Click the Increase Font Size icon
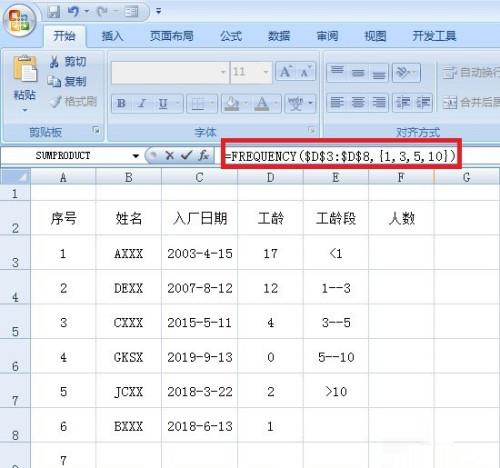Viewport: 500px width, 468px height. (286, 71)
